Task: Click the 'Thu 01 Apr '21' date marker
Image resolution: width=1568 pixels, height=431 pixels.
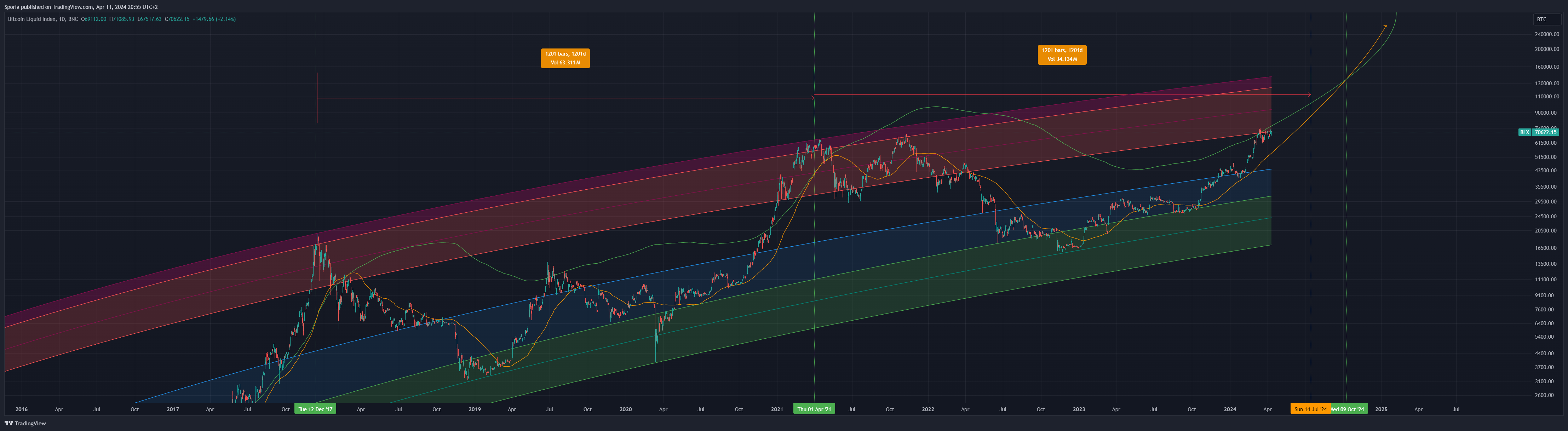Action: pos(814,409)
